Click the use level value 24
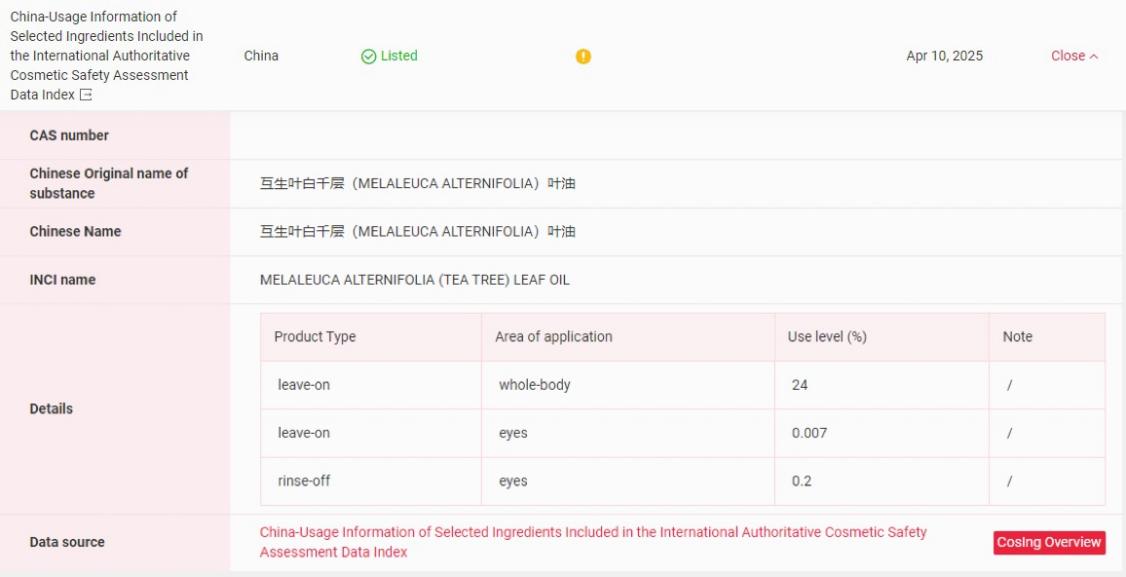The height and width of the screenshot is (577, 1126). click(x=799, y=385)
